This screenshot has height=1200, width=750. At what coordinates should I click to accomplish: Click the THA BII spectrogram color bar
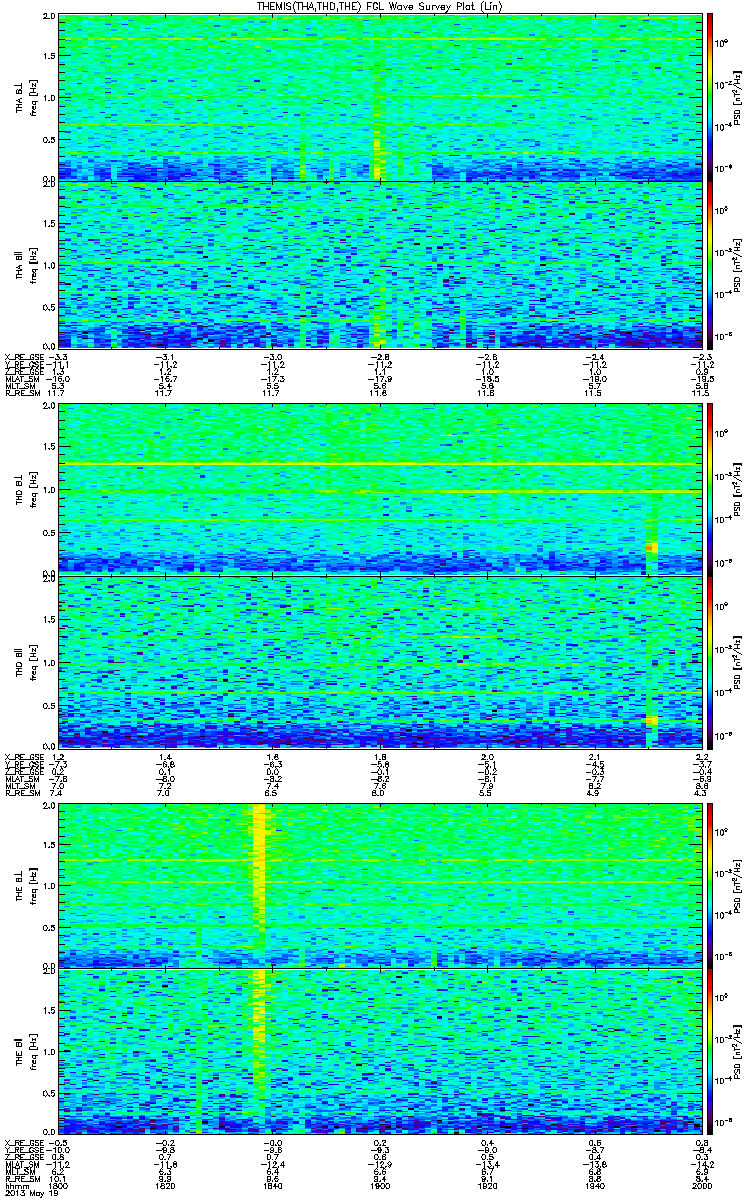pos(711,264)
